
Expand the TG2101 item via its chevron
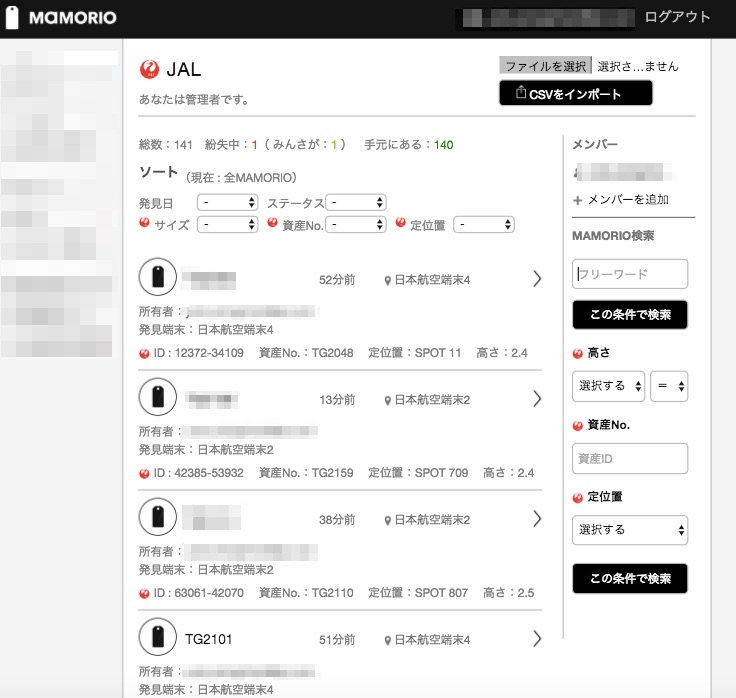[x=537, y=639]
